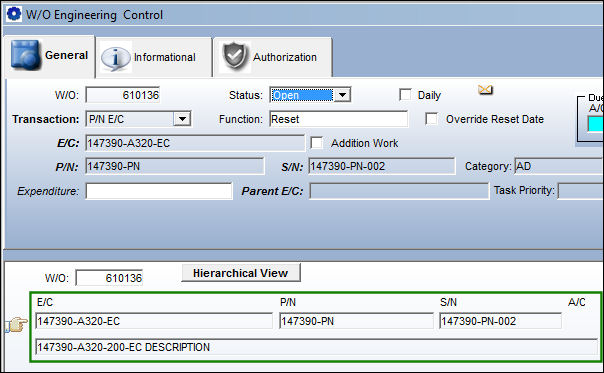Image resolution: width=604 pixels, height=373 pixels.
Task: Click the Function field containing Reset
Action: coord(339,119)
